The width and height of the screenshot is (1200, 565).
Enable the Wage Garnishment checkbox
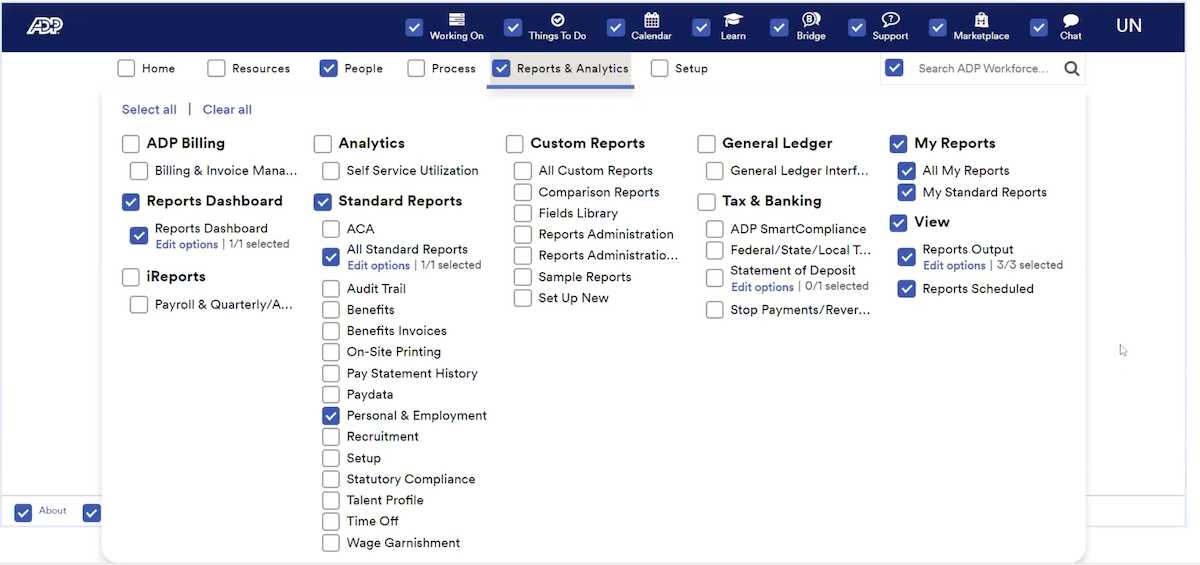331,543
